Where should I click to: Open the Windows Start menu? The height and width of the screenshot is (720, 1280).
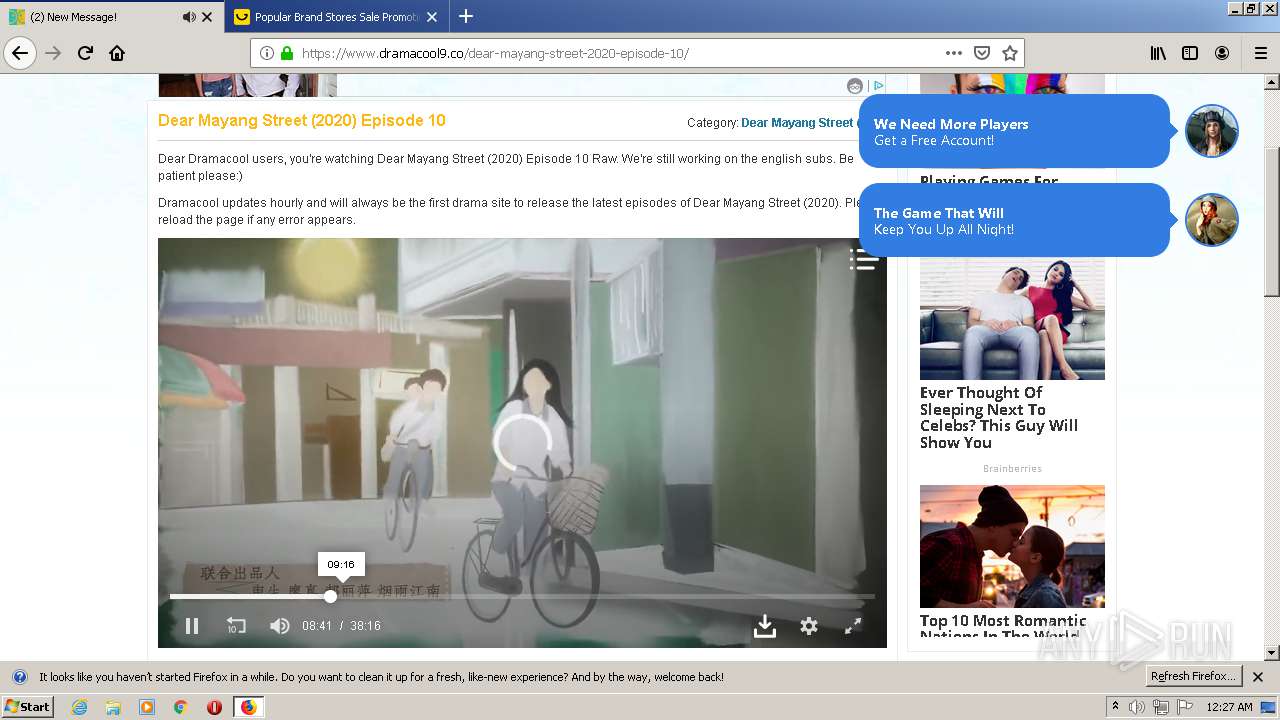coord(27,707)
